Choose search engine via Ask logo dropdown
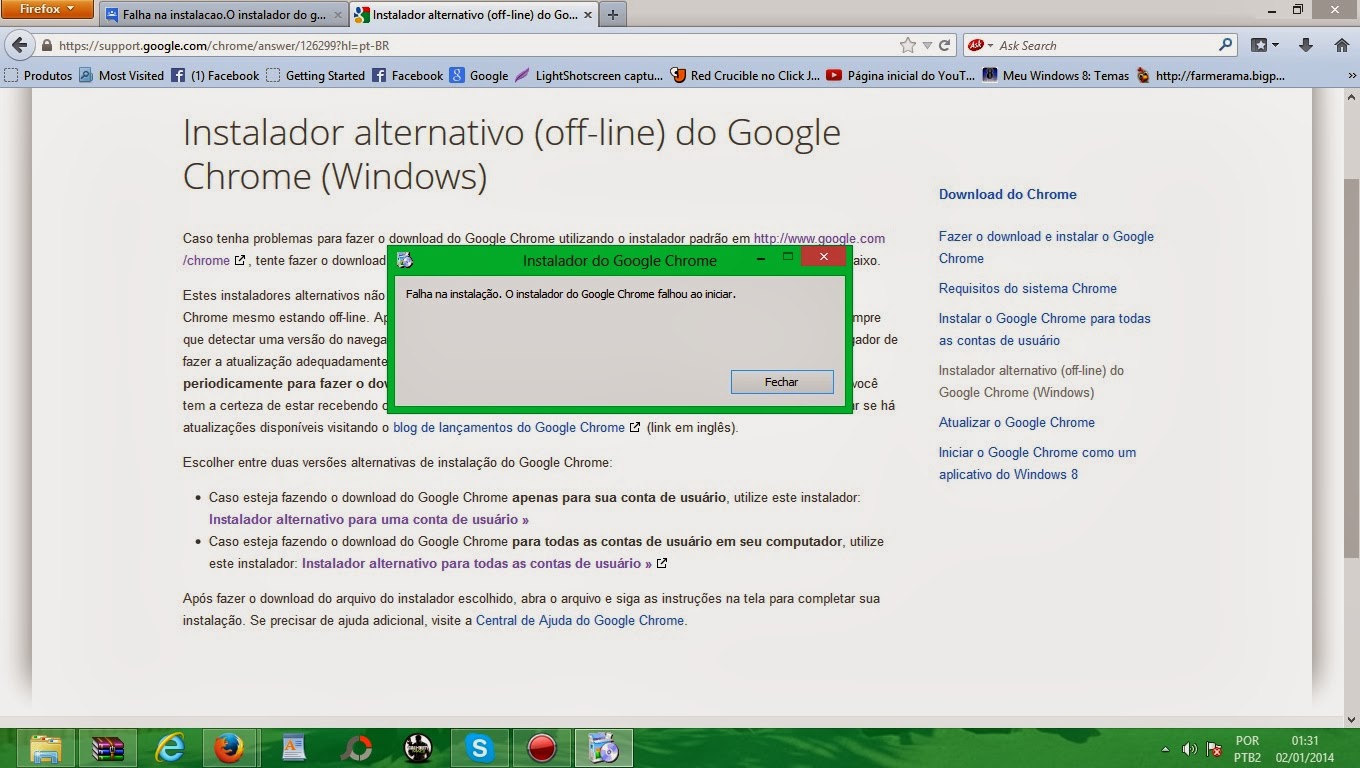The height and width of the screenshot is (768, 1360). tap(980, 46)
